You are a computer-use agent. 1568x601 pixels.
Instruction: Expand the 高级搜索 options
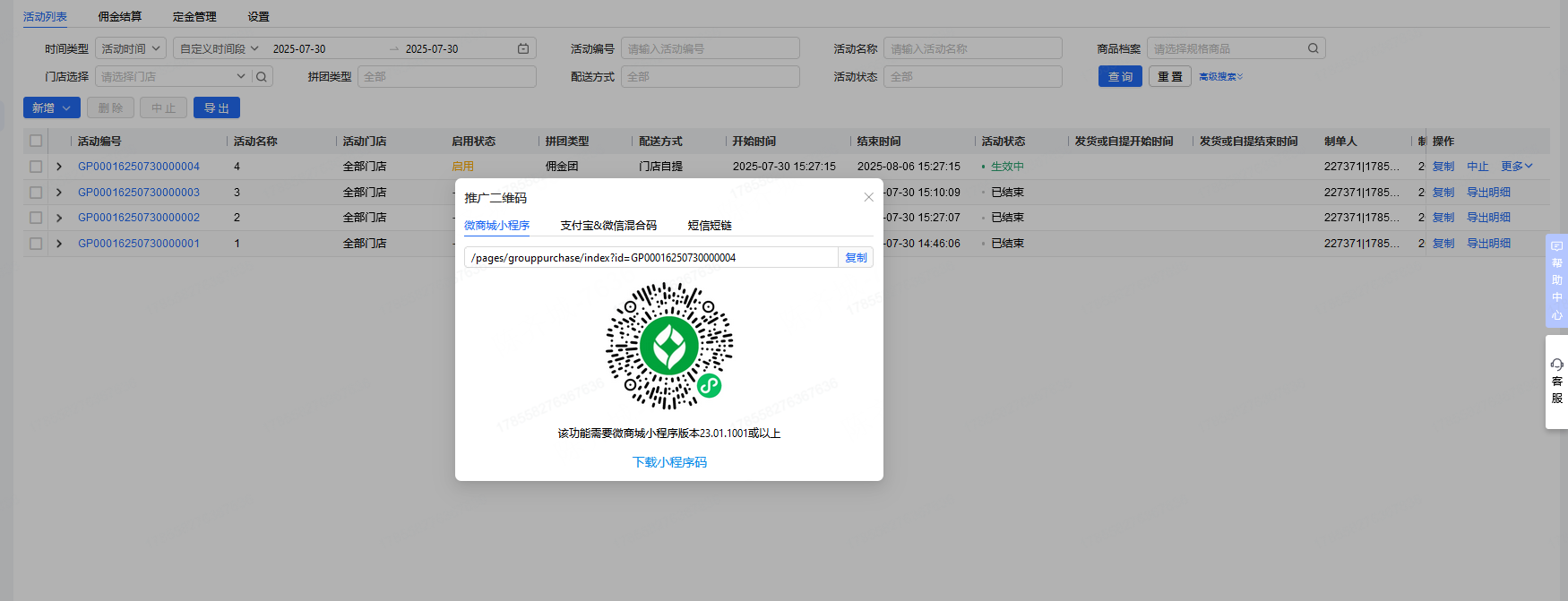(x=1221, y=77)
